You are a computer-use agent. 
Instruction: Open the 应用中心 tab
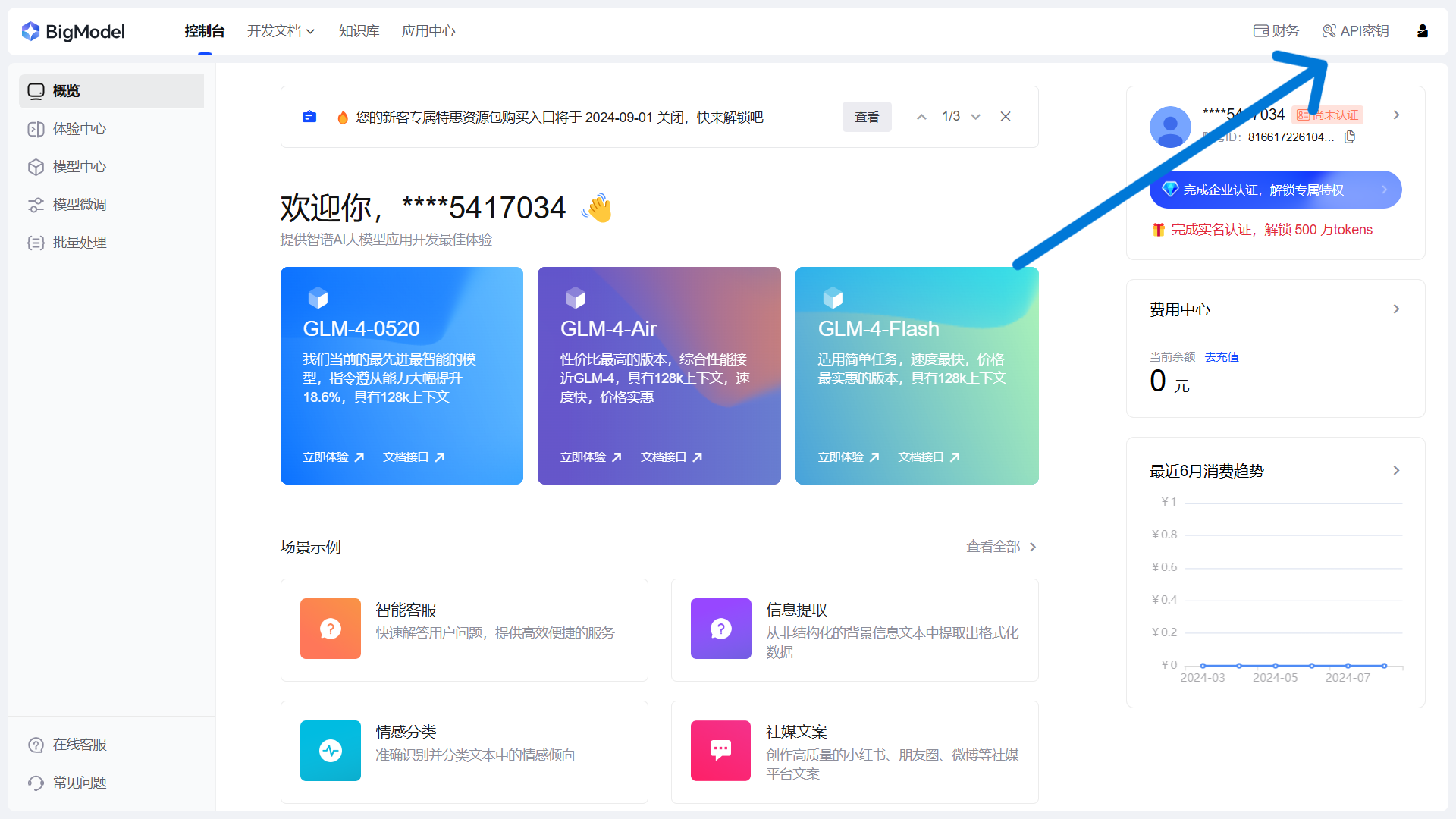click(x=428, y=31)
